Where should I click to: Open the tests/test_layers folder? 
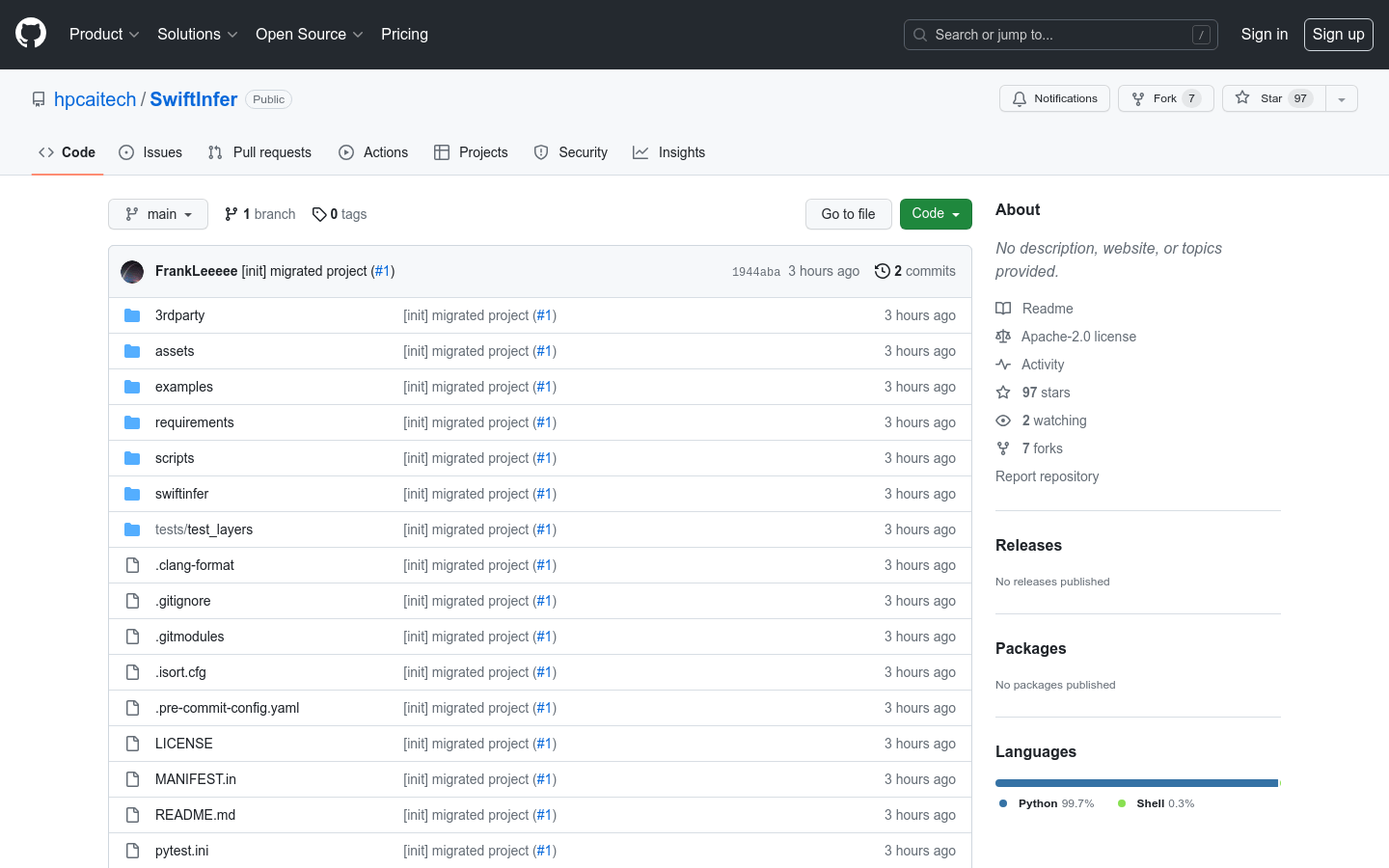[x=204, y=529]
